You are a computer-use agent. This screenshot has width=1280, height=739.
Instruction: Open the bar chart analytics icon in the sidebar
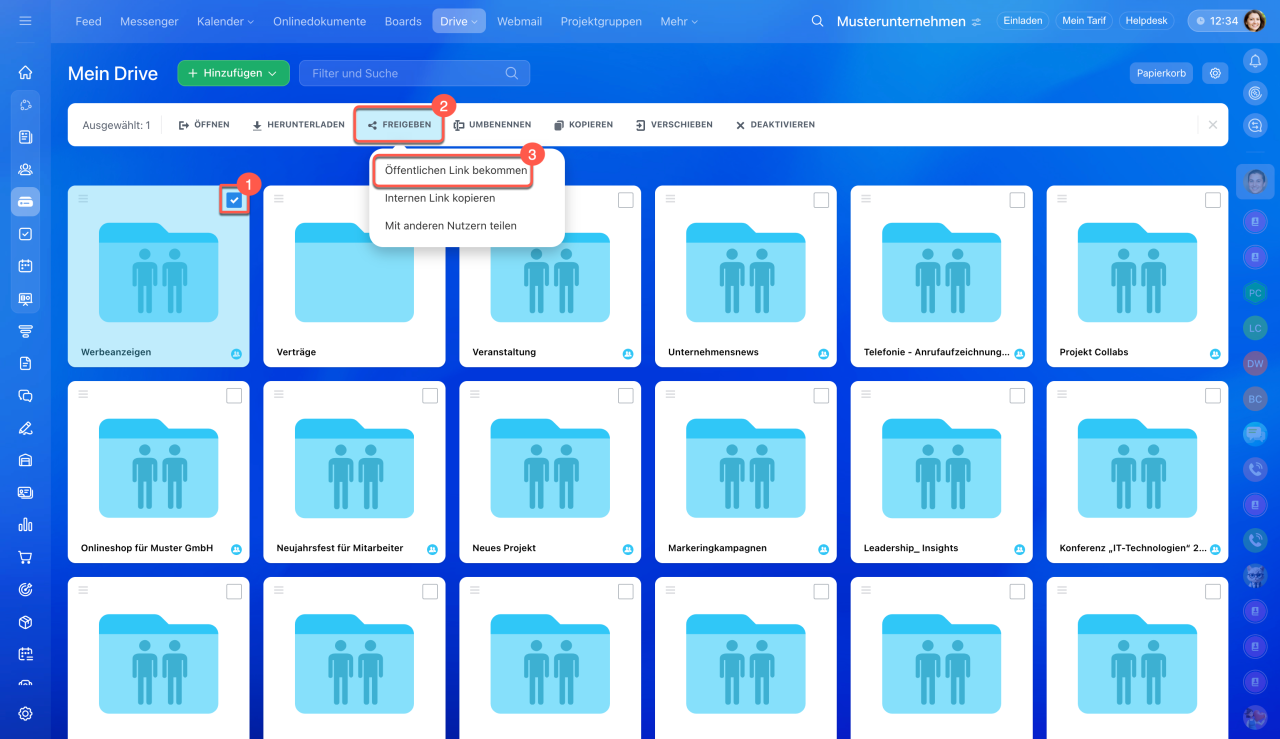pos(25,524)
